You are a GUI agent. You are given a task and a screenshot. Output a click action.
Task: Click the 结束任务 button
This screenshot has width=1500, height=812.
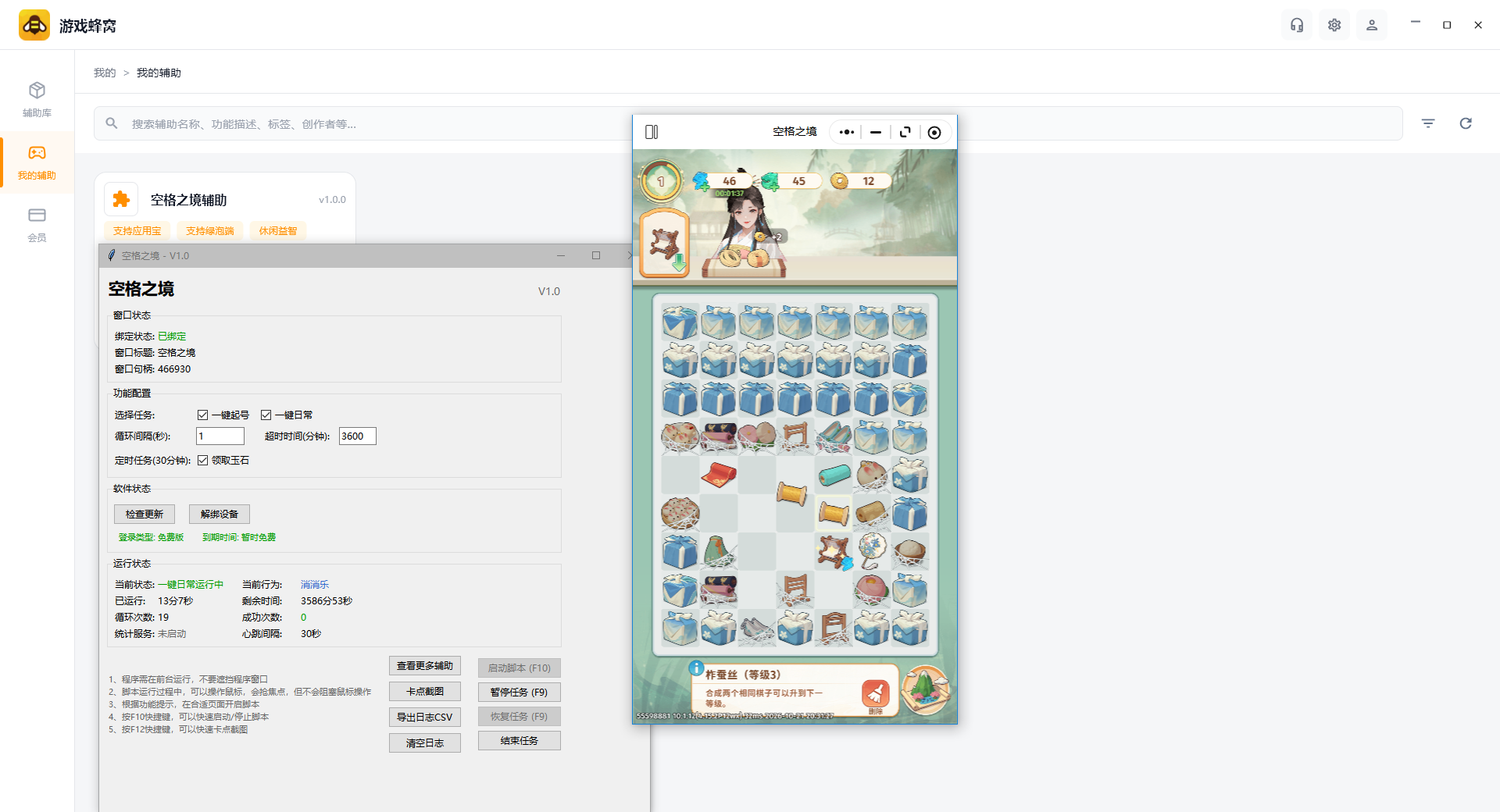pyautogui.click(x=520, y=741)
